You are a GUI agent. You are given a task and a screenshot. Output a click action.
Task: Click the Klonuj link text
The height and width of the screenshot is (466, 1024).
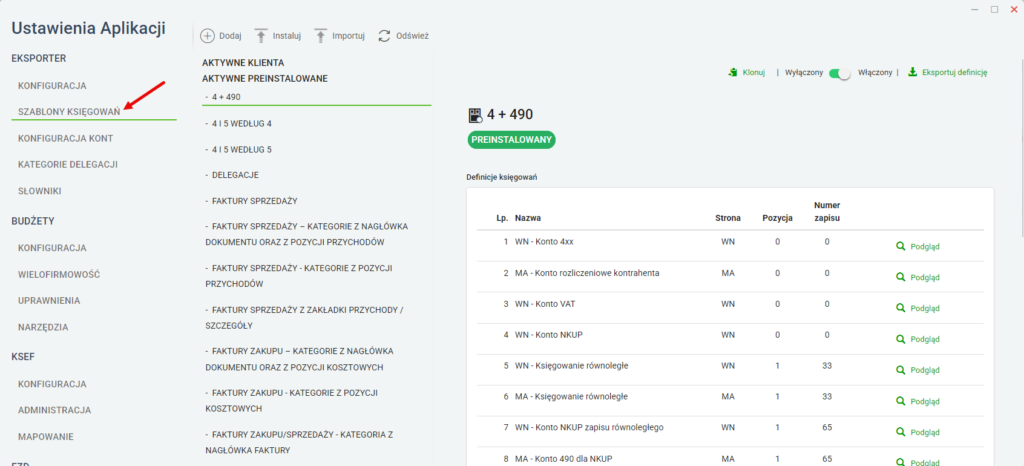(x=754, y=73)
